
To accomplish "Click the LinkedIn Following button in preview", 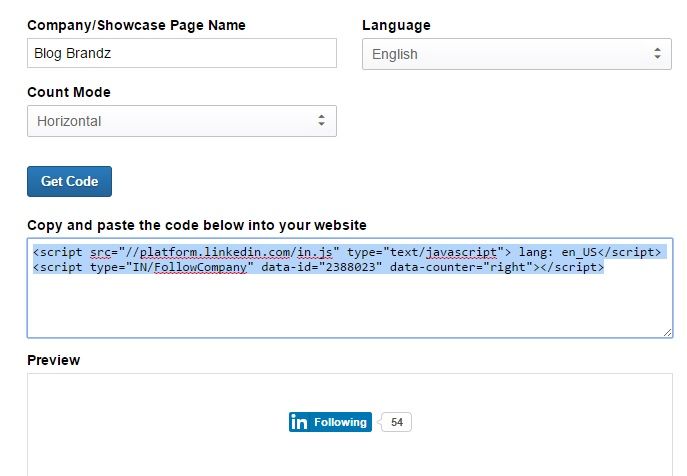I will 330,422.
